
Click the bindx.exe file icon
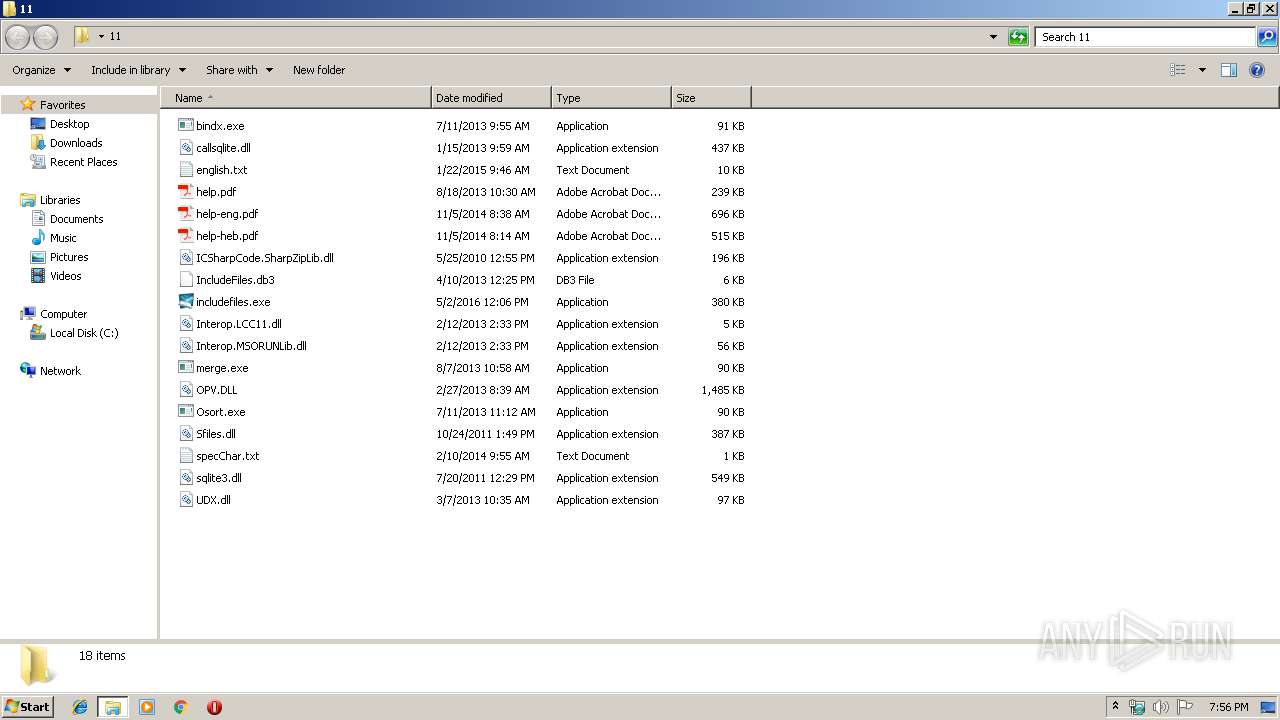pos(185,126)
